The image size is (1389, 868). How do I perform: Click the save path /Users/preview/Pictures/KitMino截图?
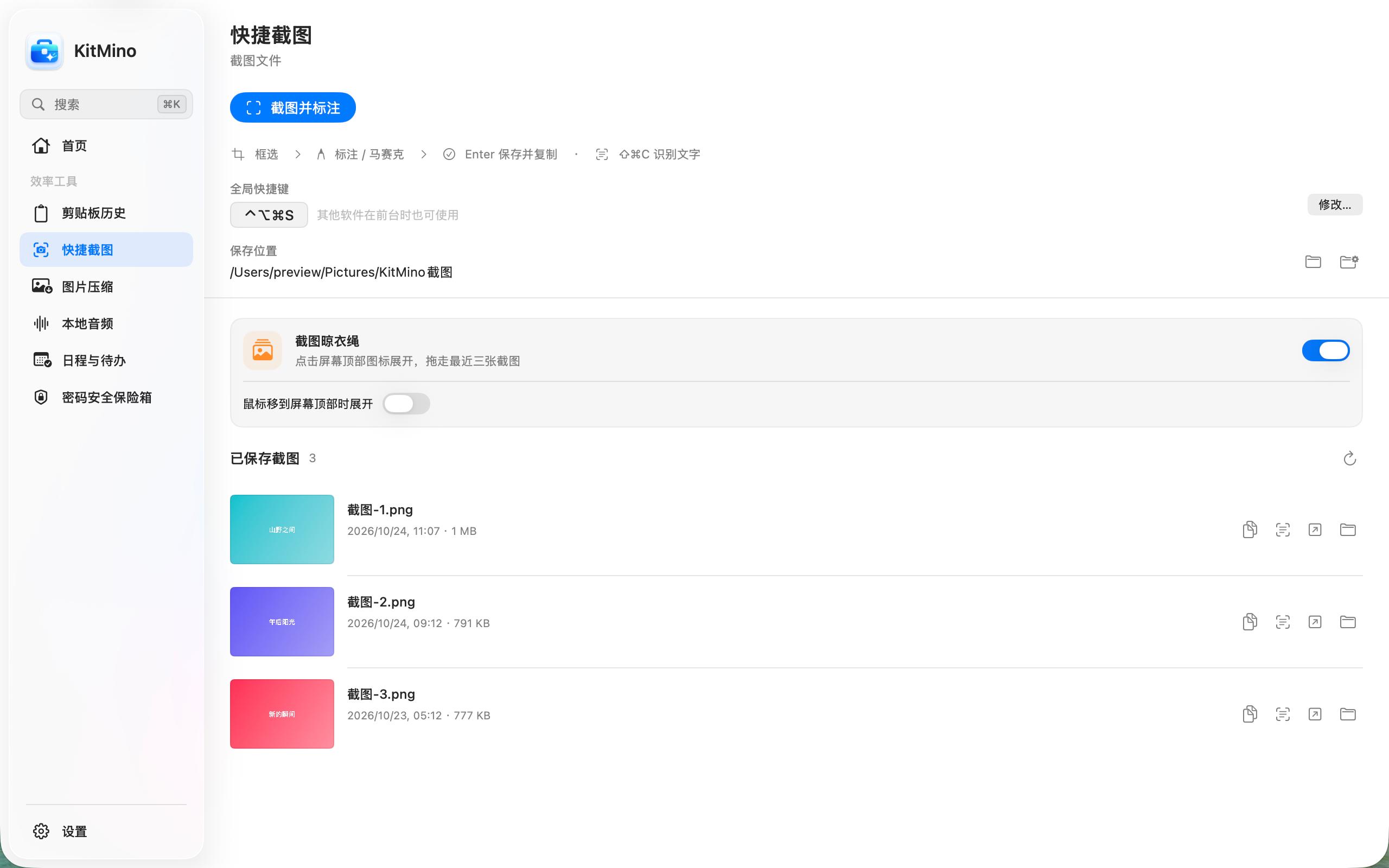click(x=341, y=272)
